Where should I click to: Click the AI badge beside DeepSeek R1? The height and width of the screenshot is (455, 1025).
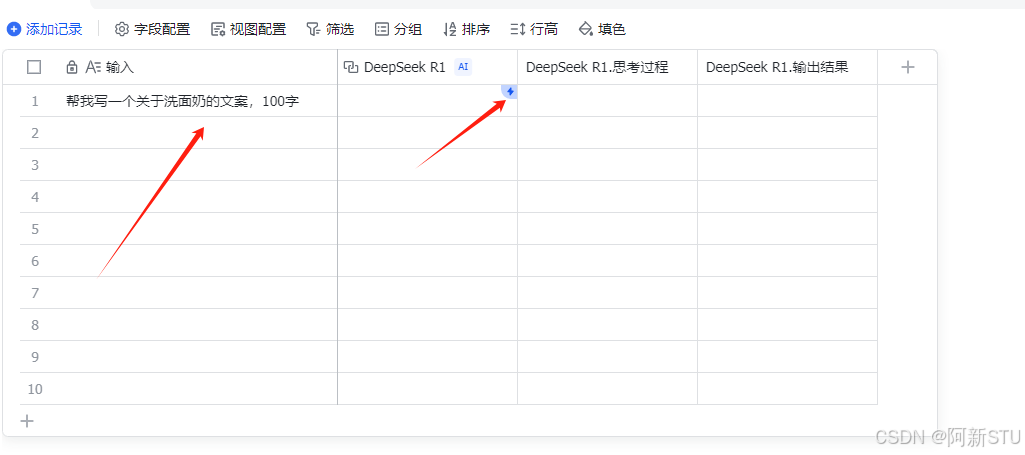(463, 67)
